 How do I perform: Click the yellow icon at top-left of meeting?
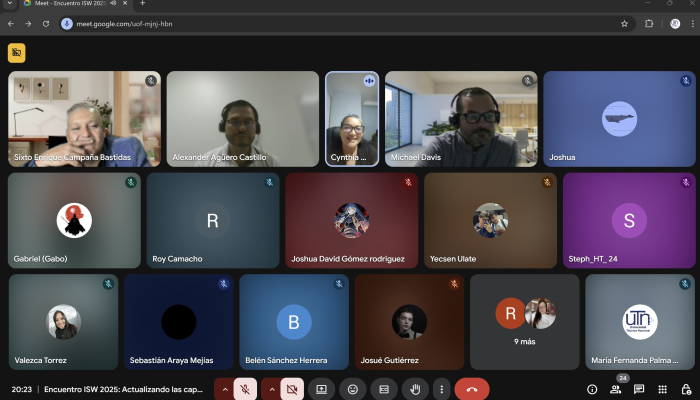16,53
